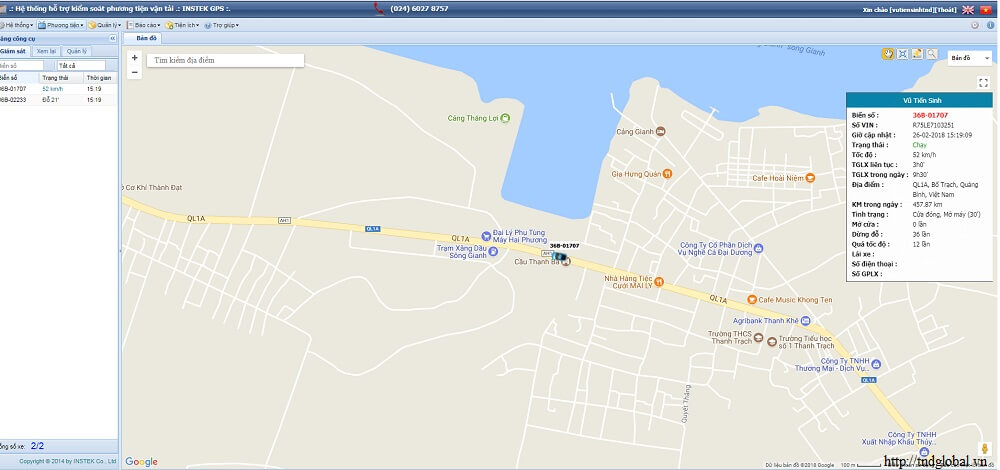Viewport: 1000px width, 470px height.
Task: Switch language to English flag
Action: (x=968, y=9)
